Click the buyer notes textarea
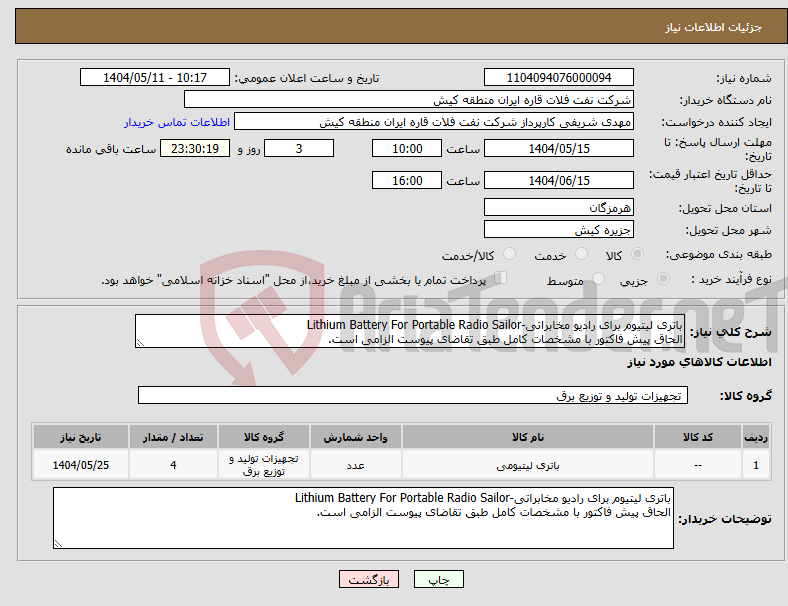Viewport: 788px width, 606px height. [363, 518]
